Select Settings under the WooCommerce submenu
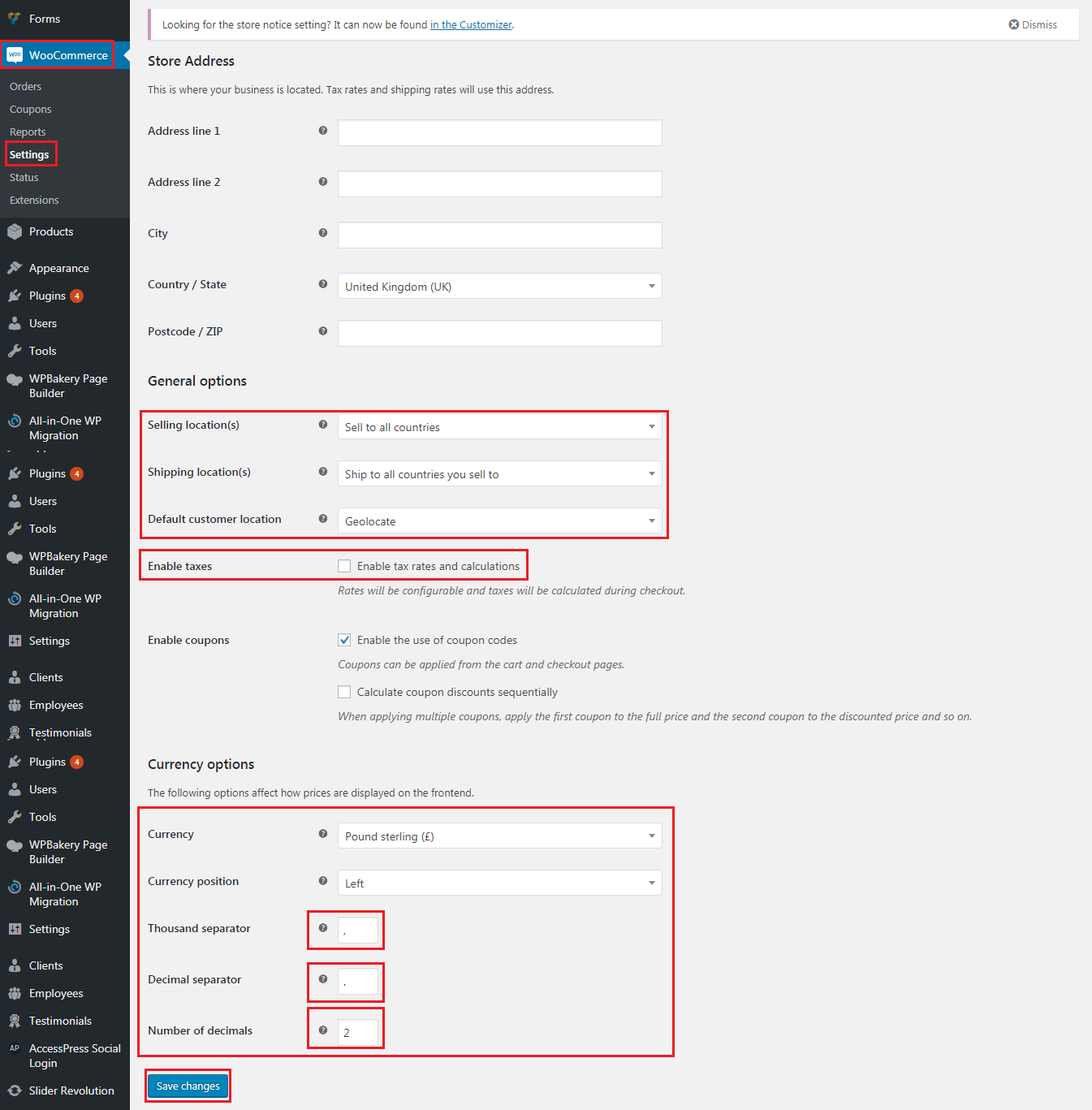 coord(29,154)
